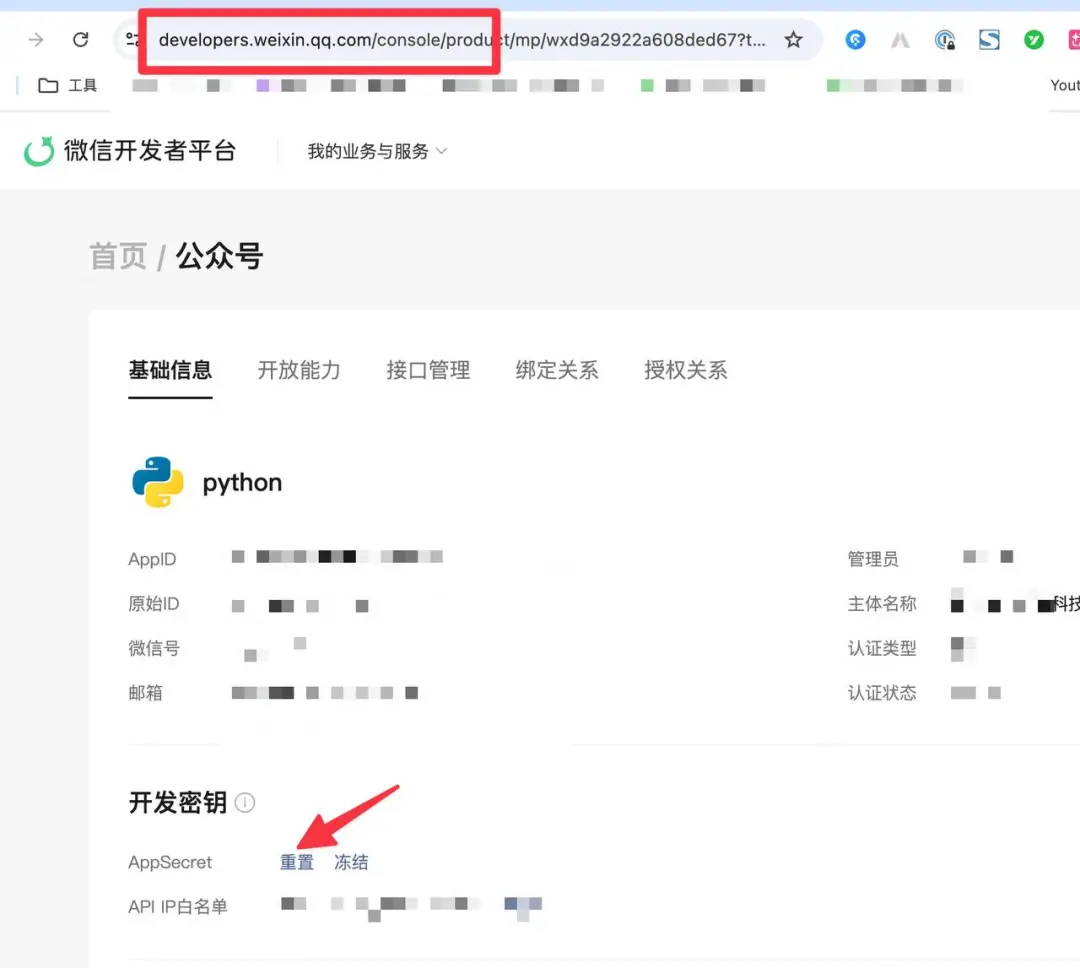
Task: Expand 我的业务与服务 dropdown menu
Action: tap(377, 151)
